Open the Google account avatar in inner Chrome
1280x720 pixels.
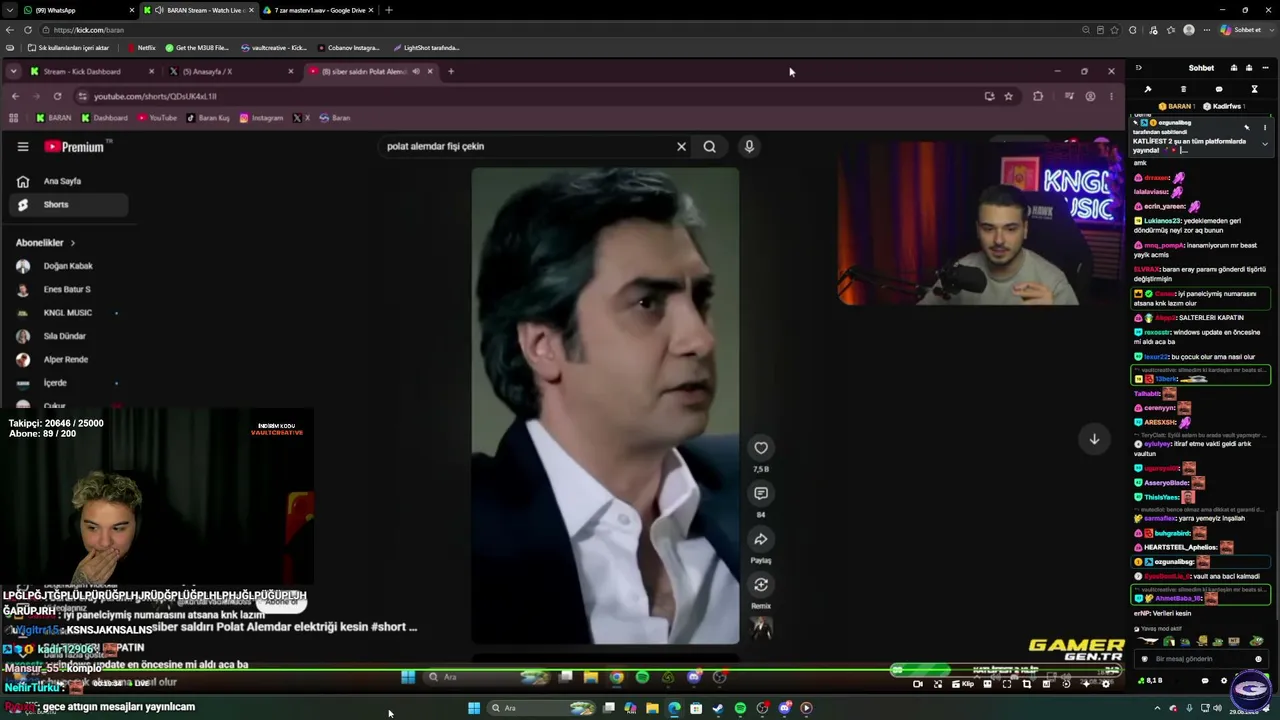[1090, 96]
